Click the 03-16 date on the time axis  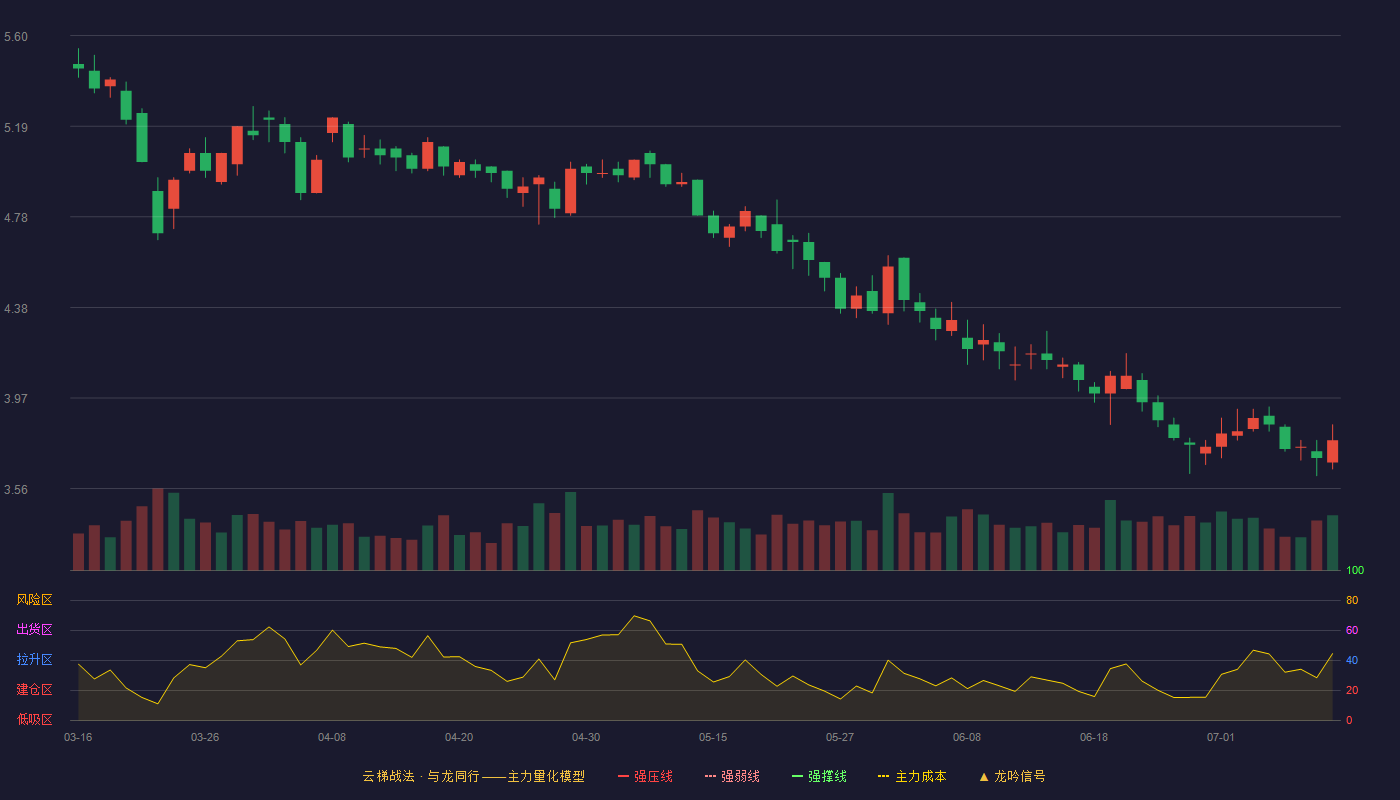coord(78,737)
